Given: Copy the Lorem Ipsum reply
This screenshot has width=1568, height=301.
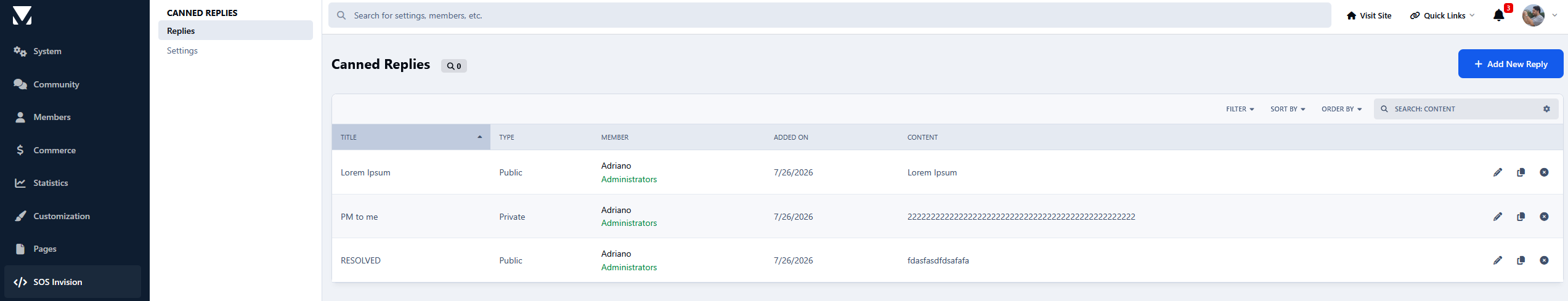Looking at the screenshot, I should point(1521,172).
